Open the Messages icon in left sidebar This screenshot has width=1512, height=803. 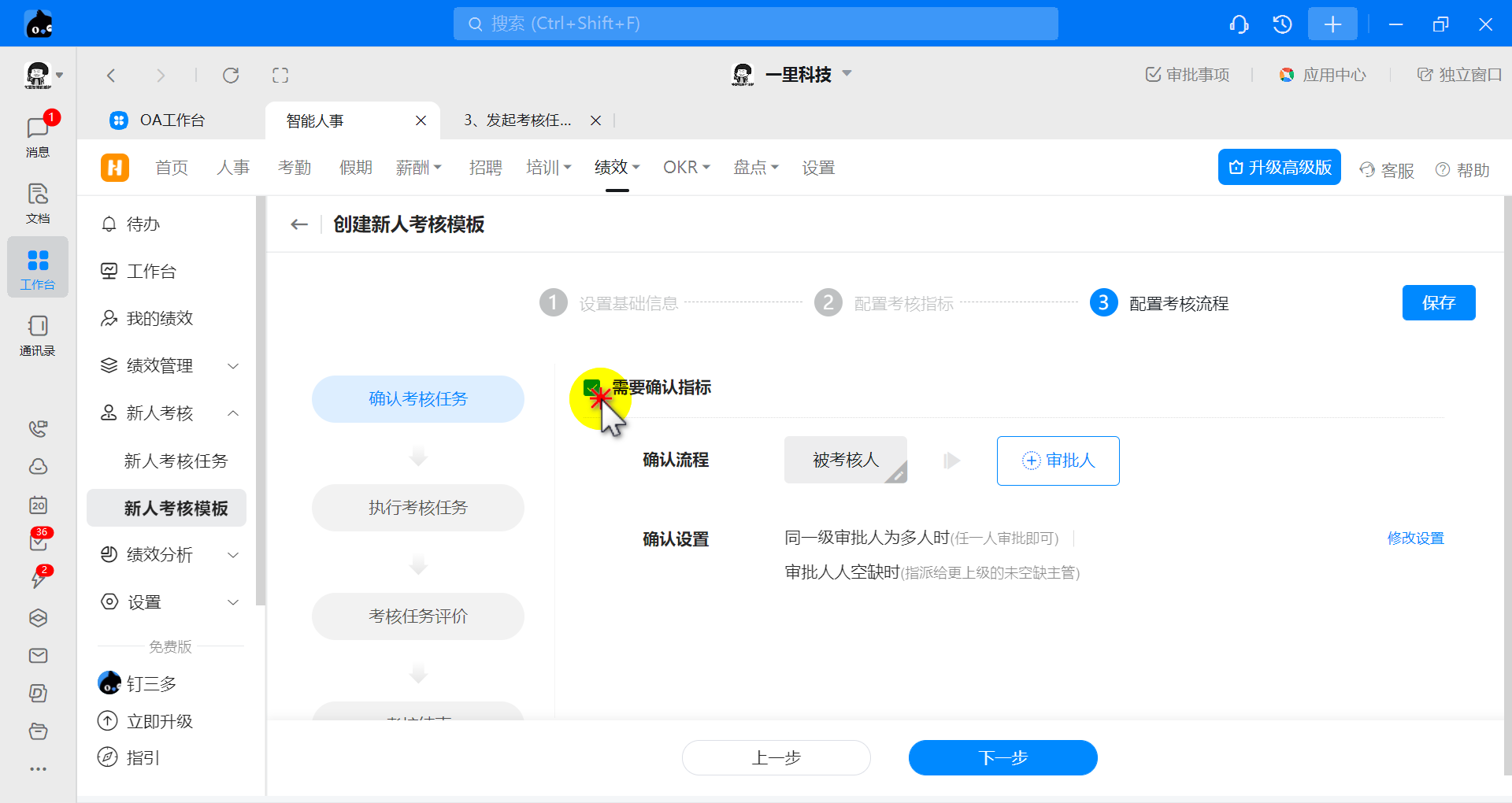point(37,134)
